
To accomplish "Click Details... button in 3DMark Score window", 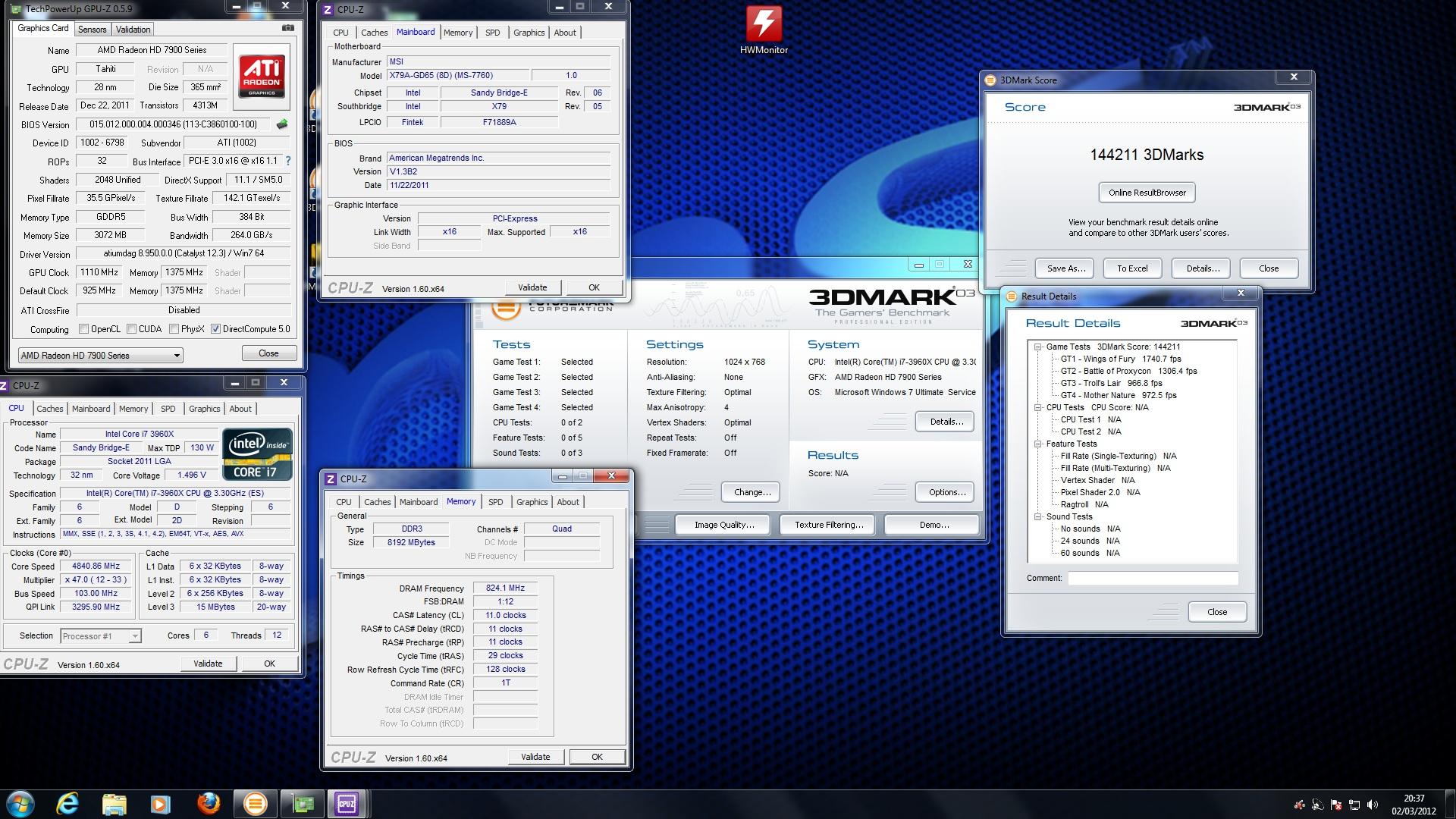I will [1203, 268].
